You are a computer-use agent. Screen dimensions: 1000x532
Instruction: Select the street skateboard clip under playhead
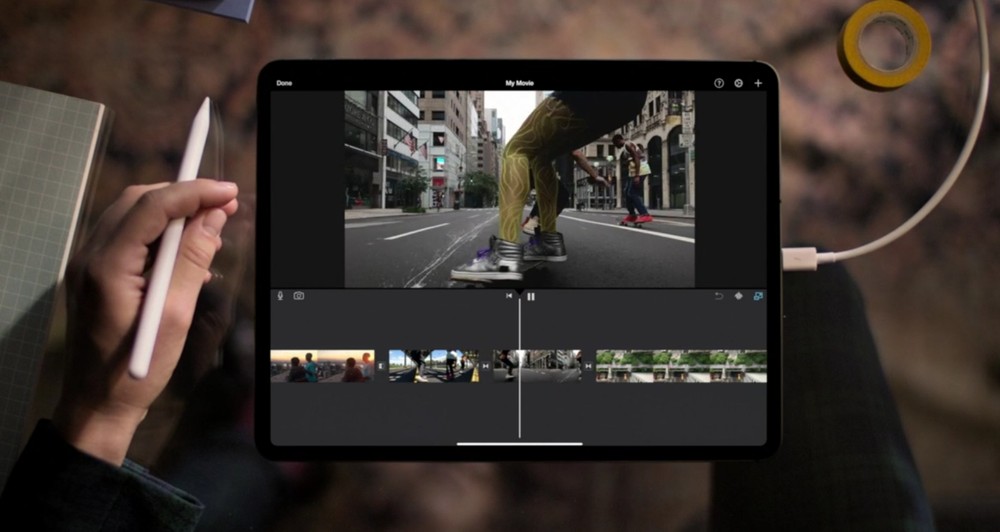[537, 366]
